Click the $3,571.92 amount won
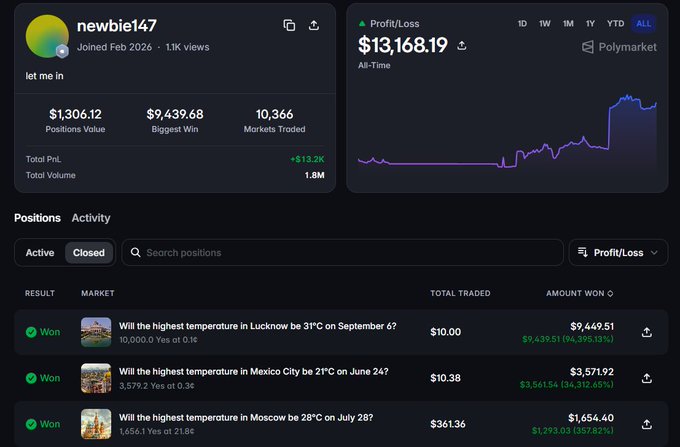The image size is (680, 447). [x=592, y=372]
